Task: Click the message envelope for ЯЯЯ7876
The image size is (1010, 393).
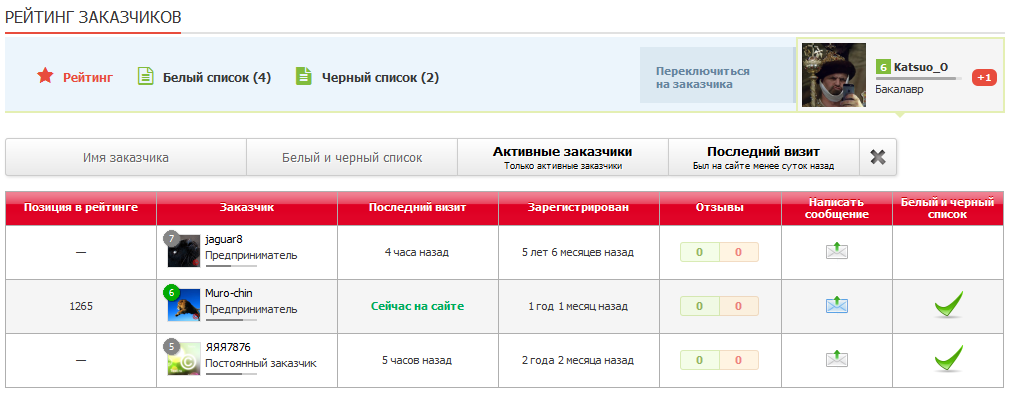Action: pos(837,359)
